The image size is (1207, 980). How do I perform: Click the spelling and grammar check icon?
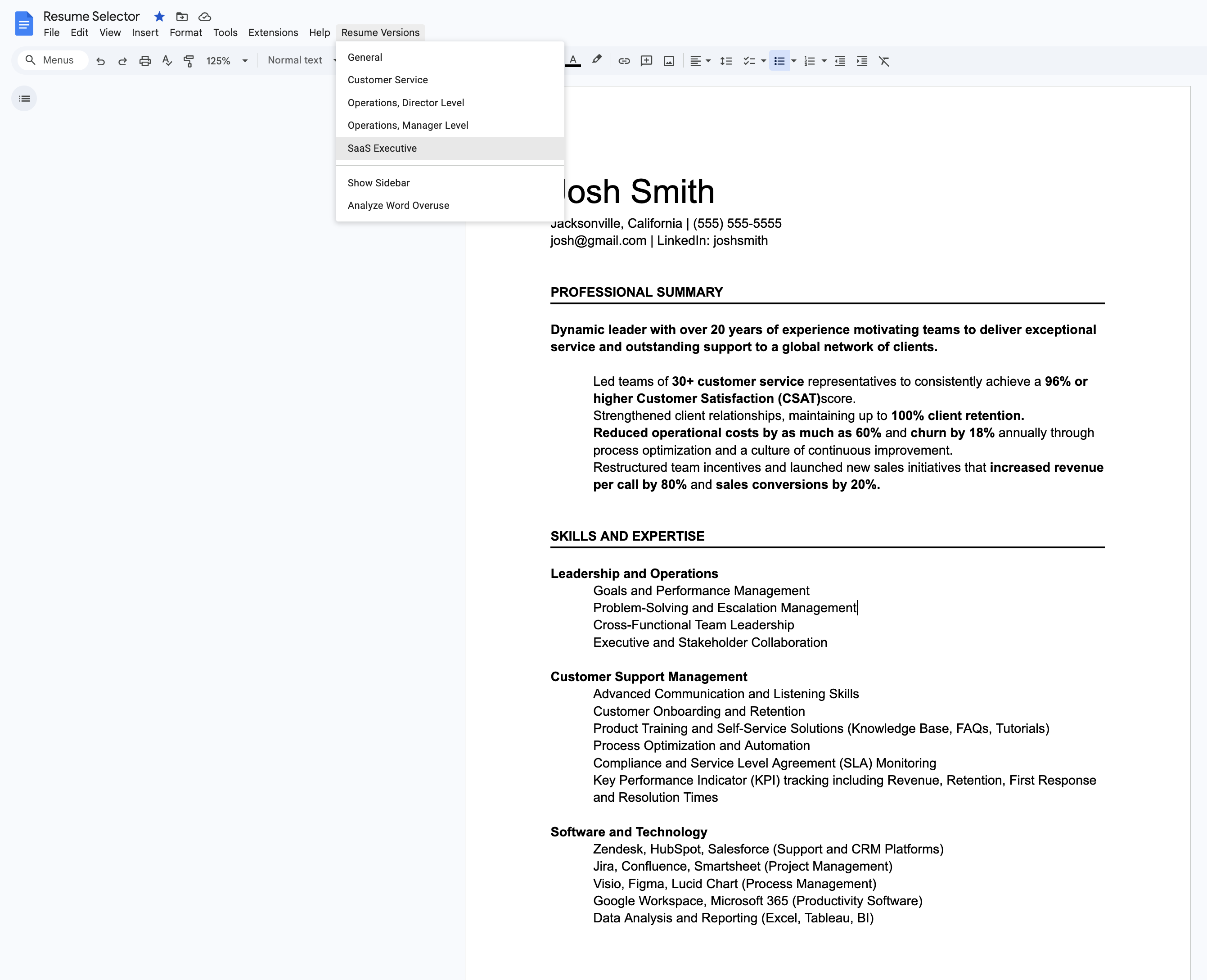(x=167, y=61)
